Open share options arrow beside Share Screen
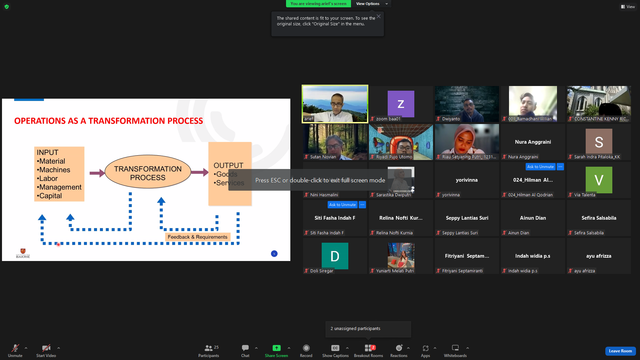This screenshot has width=640, height=360. pyautogui.click(x=289, y=348)
